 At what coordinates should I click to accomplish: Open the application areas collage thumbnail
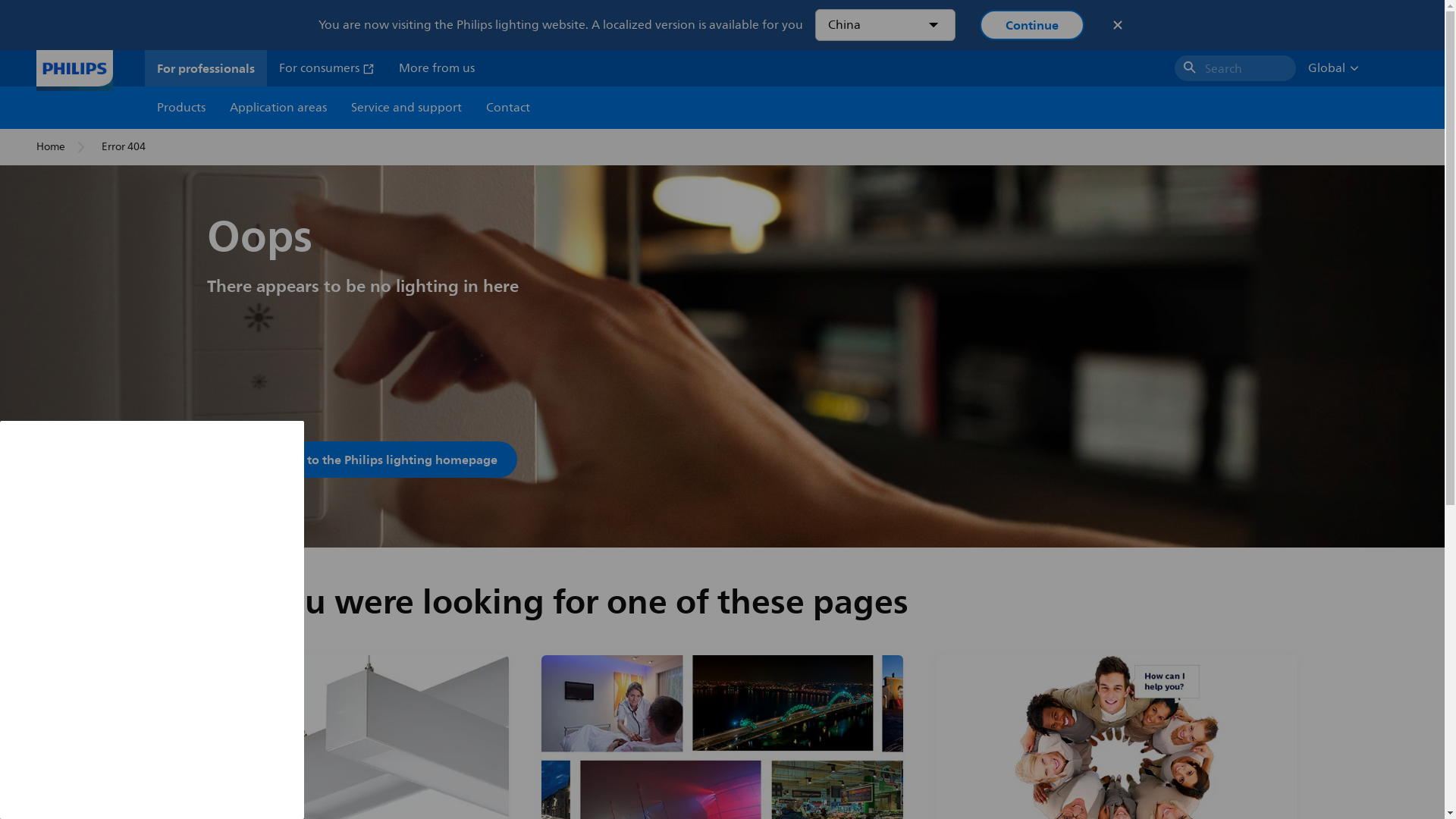721,736
